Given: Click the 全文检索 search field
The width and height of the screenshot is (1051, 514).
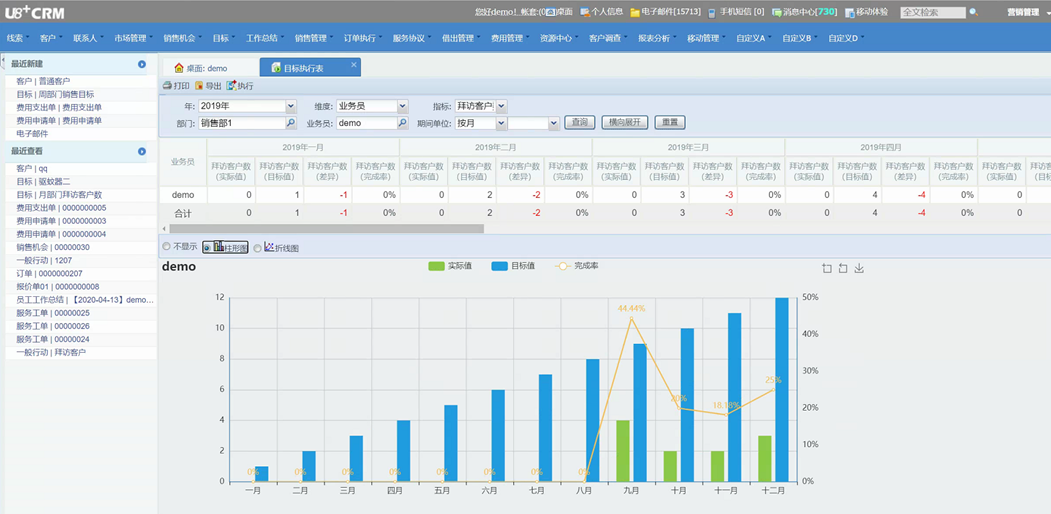Looking at the screenshot, I should click(x=933, y=12).
